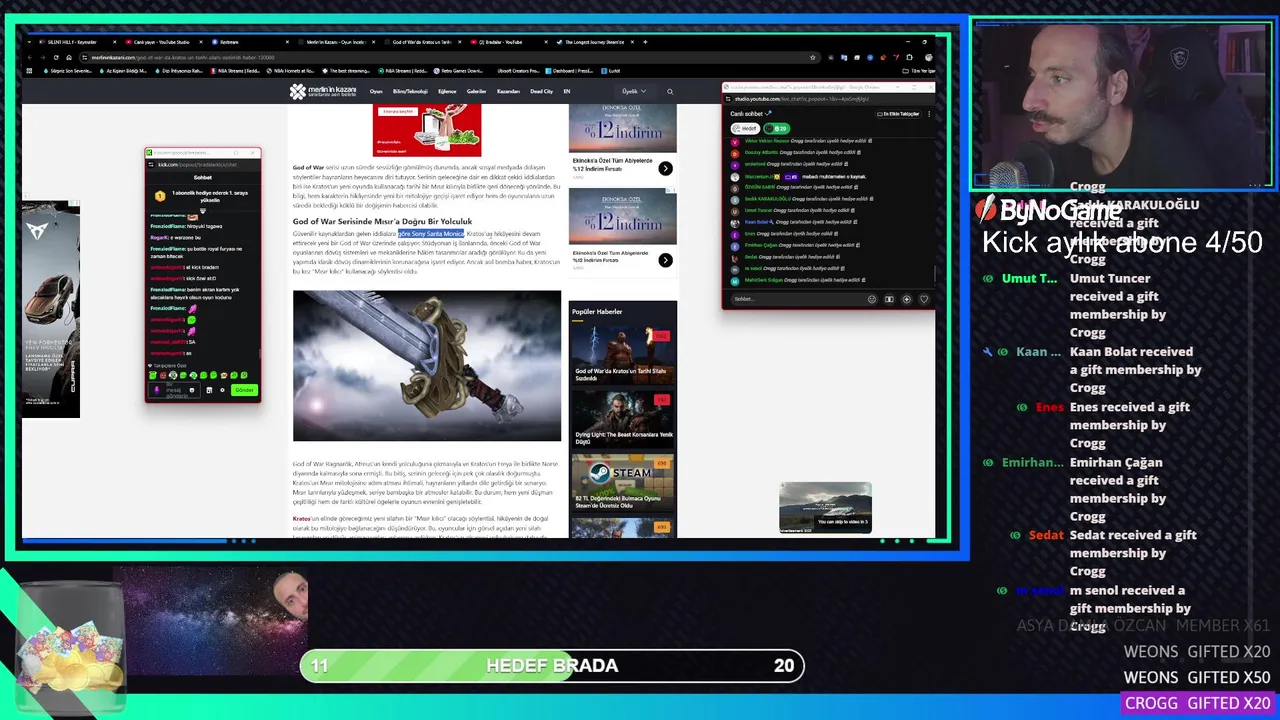Image resolution: width=1280 pixels, height=720 pixels.
Task: Open the YouTube chat emoji picker
Action: 872,299
